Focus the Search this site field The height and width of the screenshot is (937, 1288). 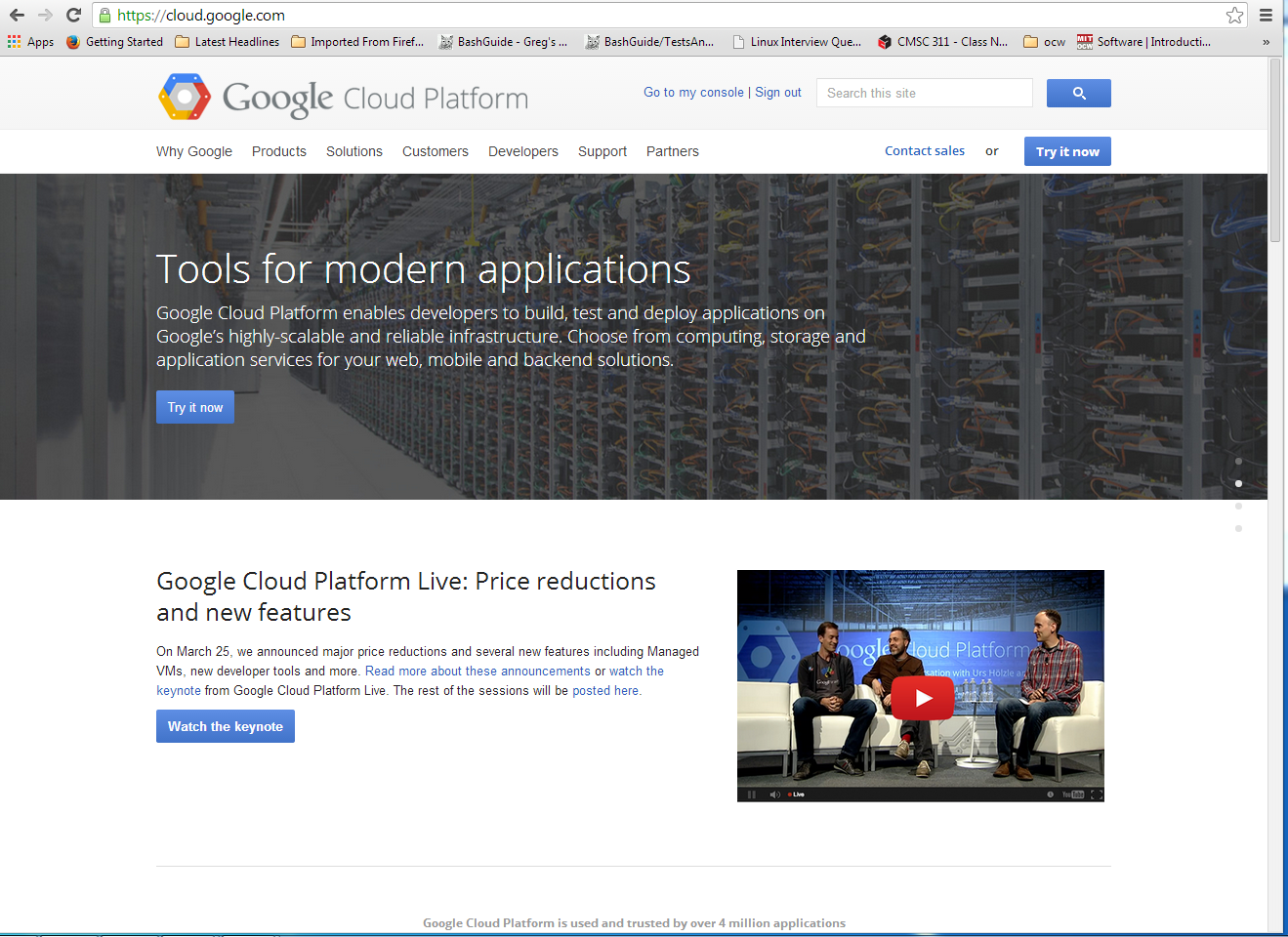[x=925, y=93]
